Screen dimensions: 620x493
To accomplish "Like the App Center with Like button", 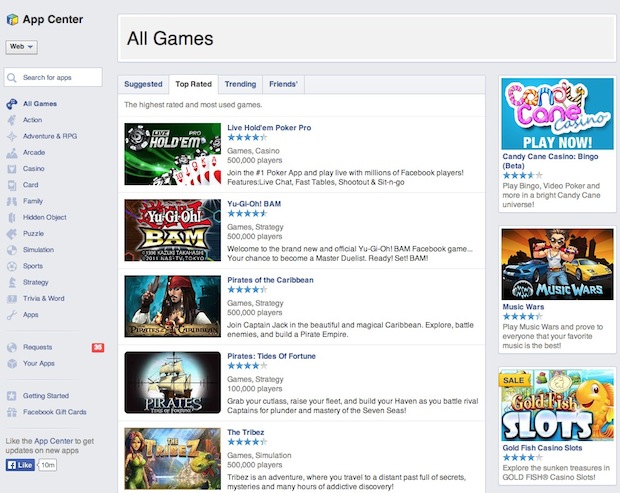I will point(20,465).
